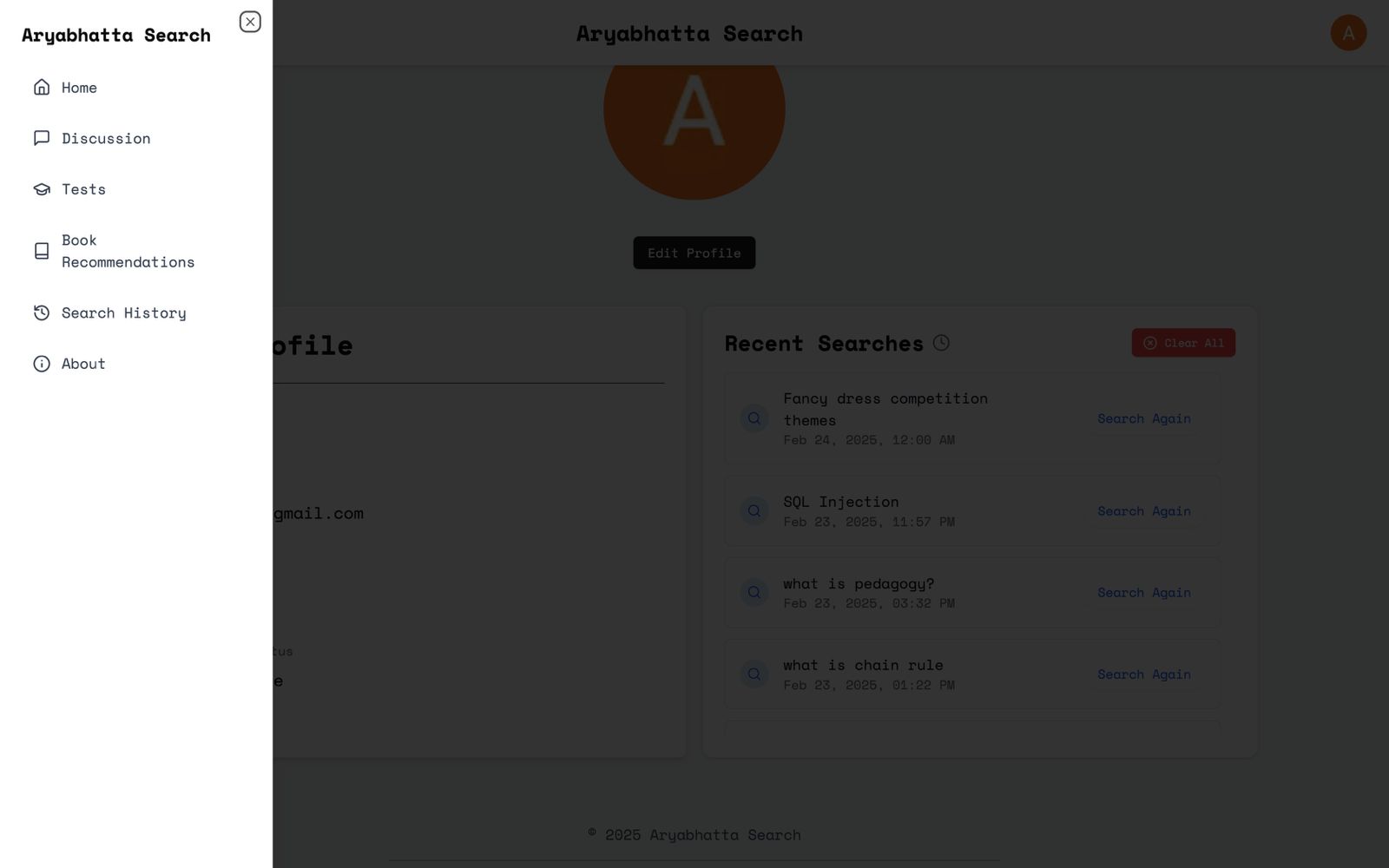Click the About info icon

(x=42, y=364)
